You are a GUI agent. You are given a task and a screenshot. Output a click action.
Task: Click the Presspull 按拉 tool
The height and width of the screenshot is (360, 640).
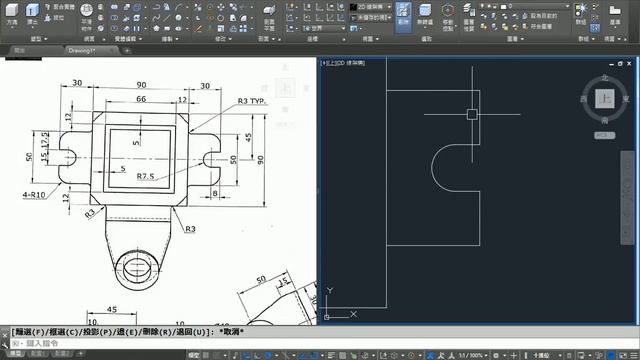click(x=54, y=18)
